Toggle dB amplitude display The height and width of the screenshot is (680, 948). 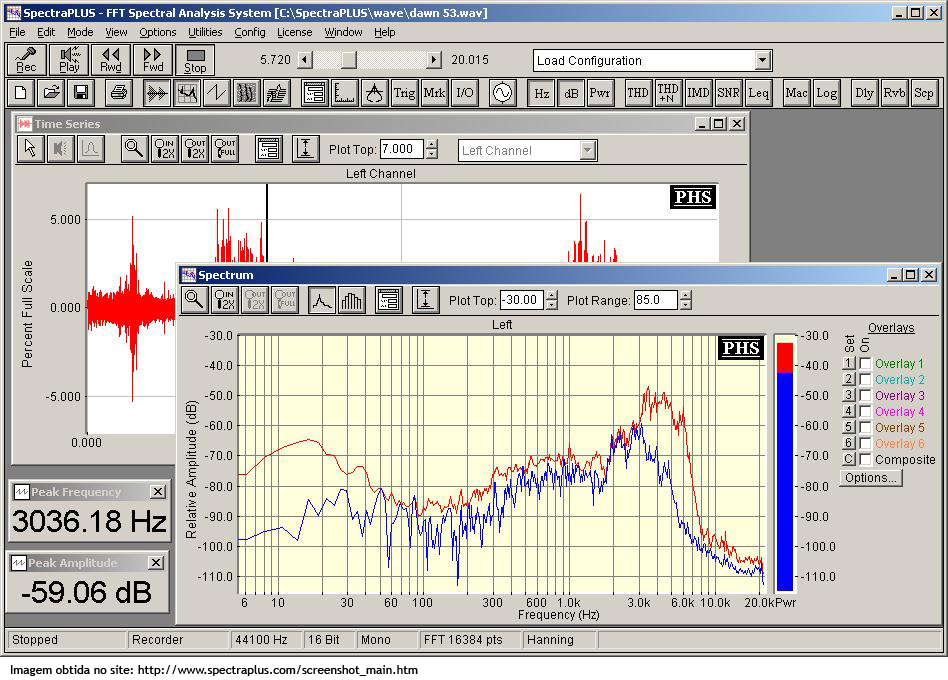point(571,93)
